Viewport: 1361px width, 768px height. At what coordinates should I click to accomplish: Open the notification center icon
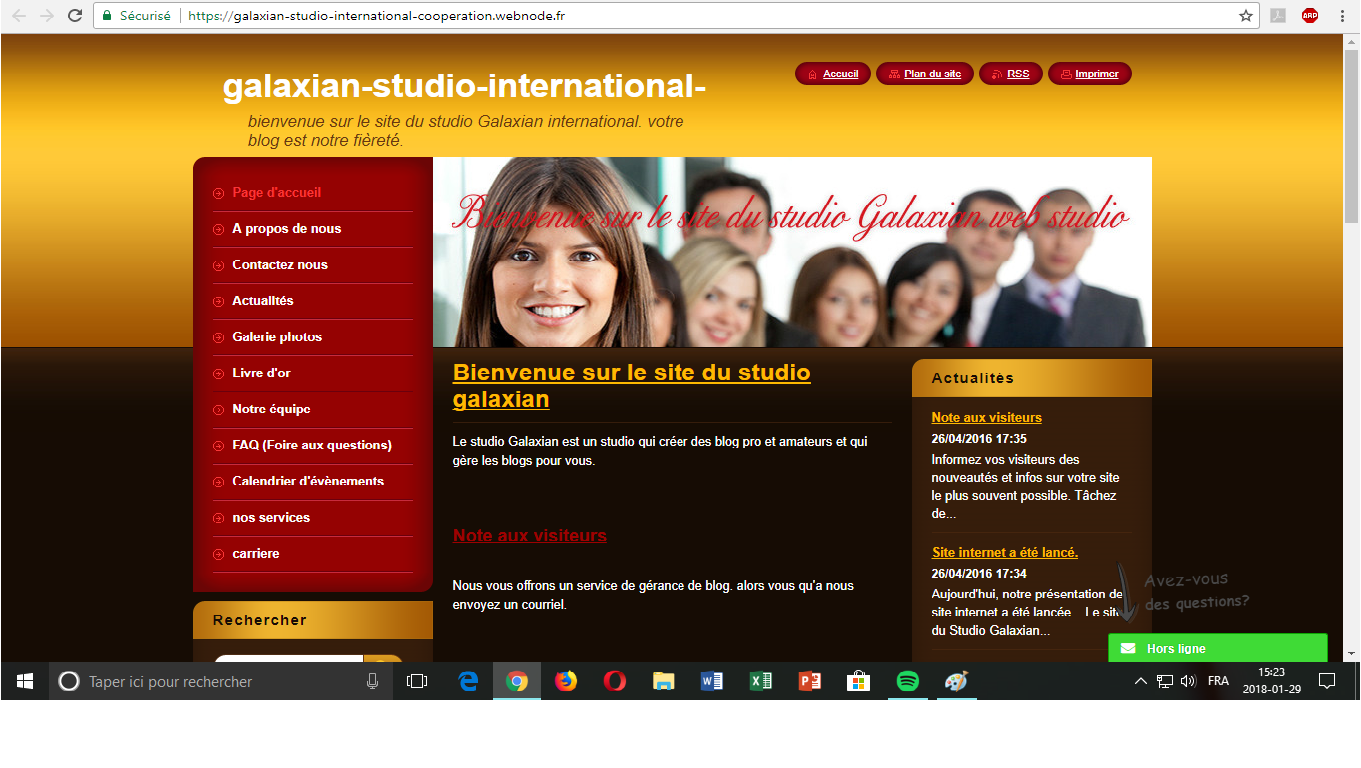coord(1327,681)
